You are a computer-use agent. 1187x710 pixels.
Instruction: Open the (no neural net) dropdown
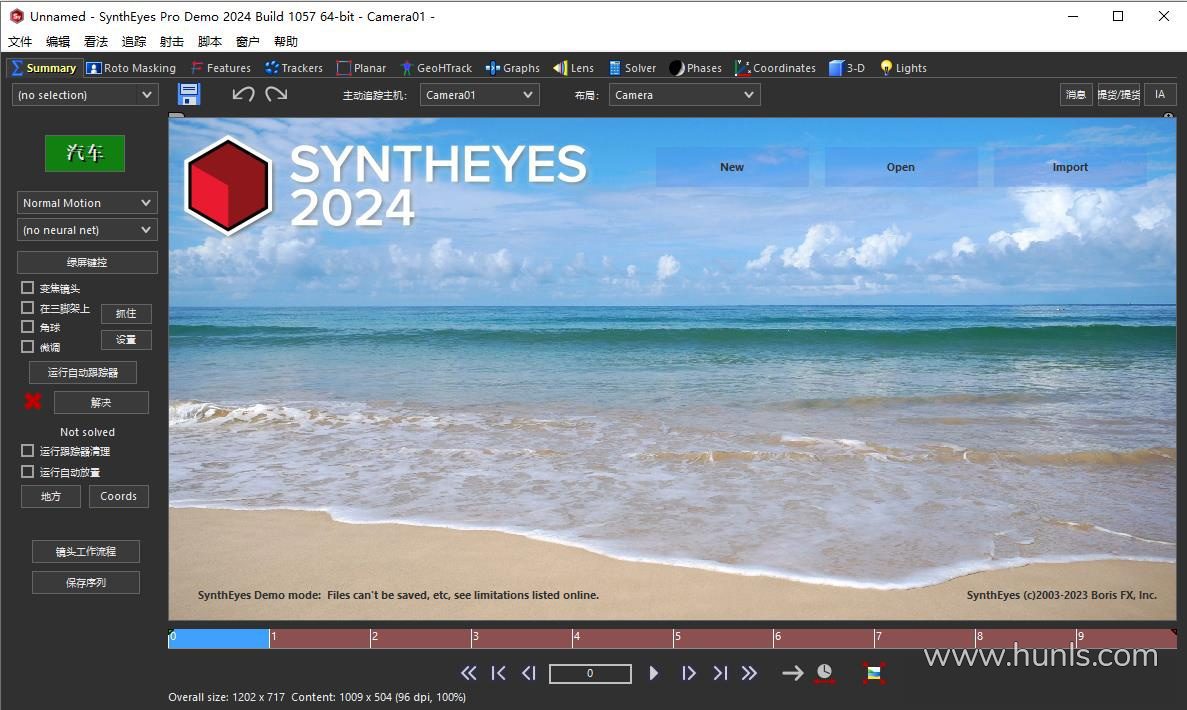[87, 230]
